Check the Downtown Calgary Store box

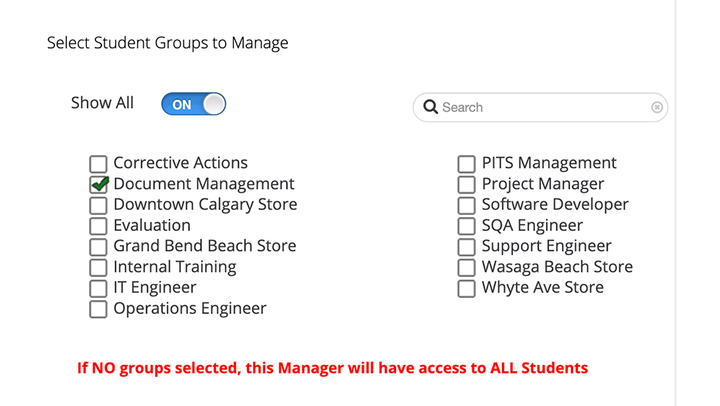[x=98, y=205]
